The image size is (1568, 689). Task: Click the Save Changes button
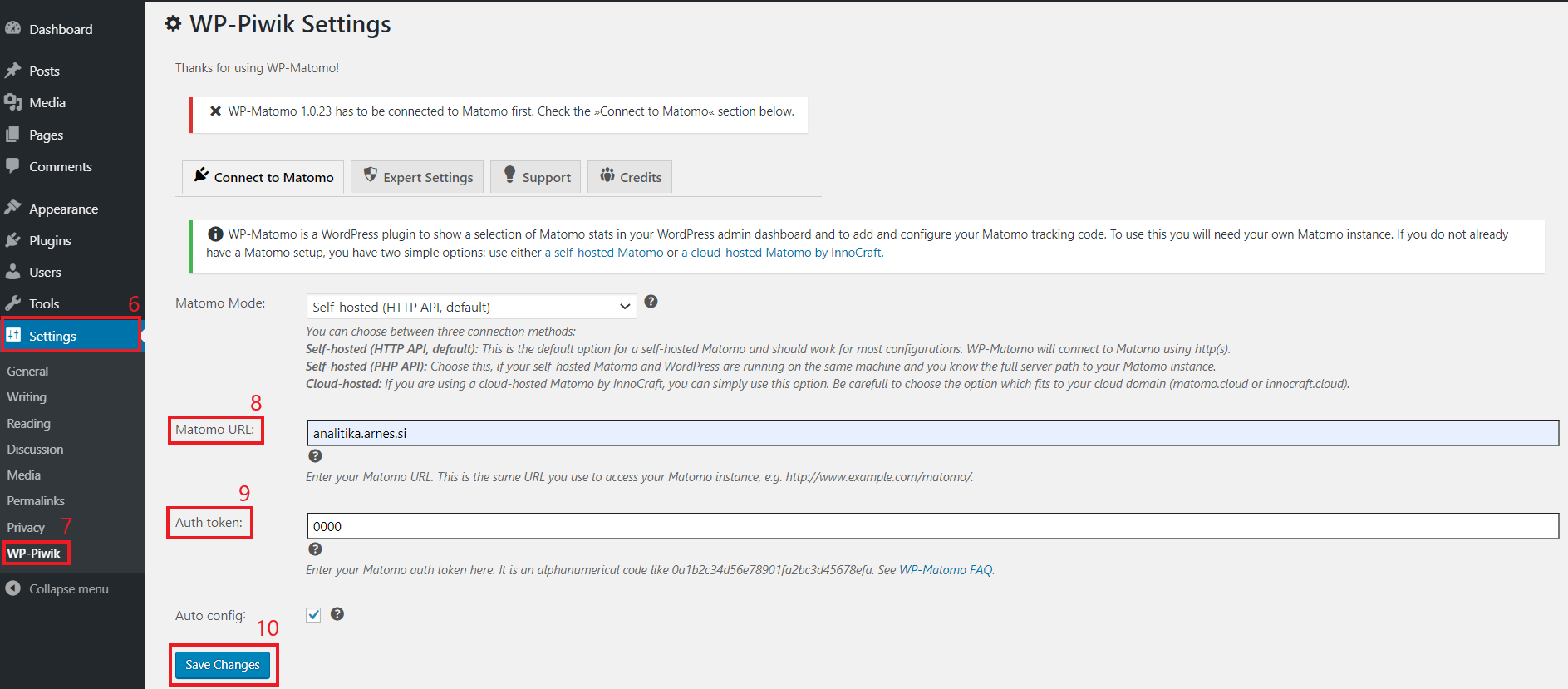(x=223, y=665)
